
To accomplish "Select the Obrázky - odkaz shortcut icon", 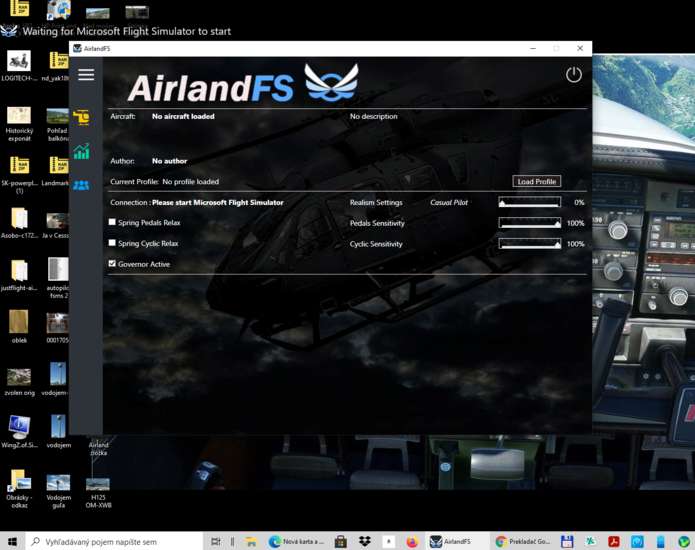I will [x=19, y=489].
